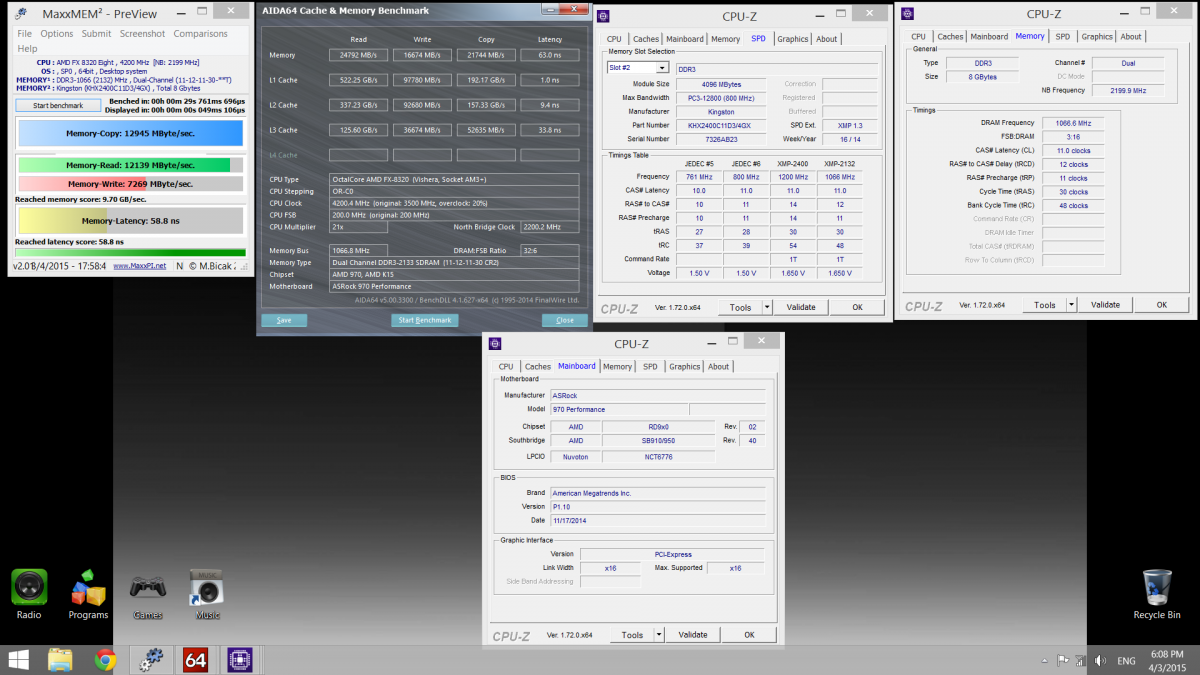
Task: Open the Programs desktop folder icon
Action: 88,588
